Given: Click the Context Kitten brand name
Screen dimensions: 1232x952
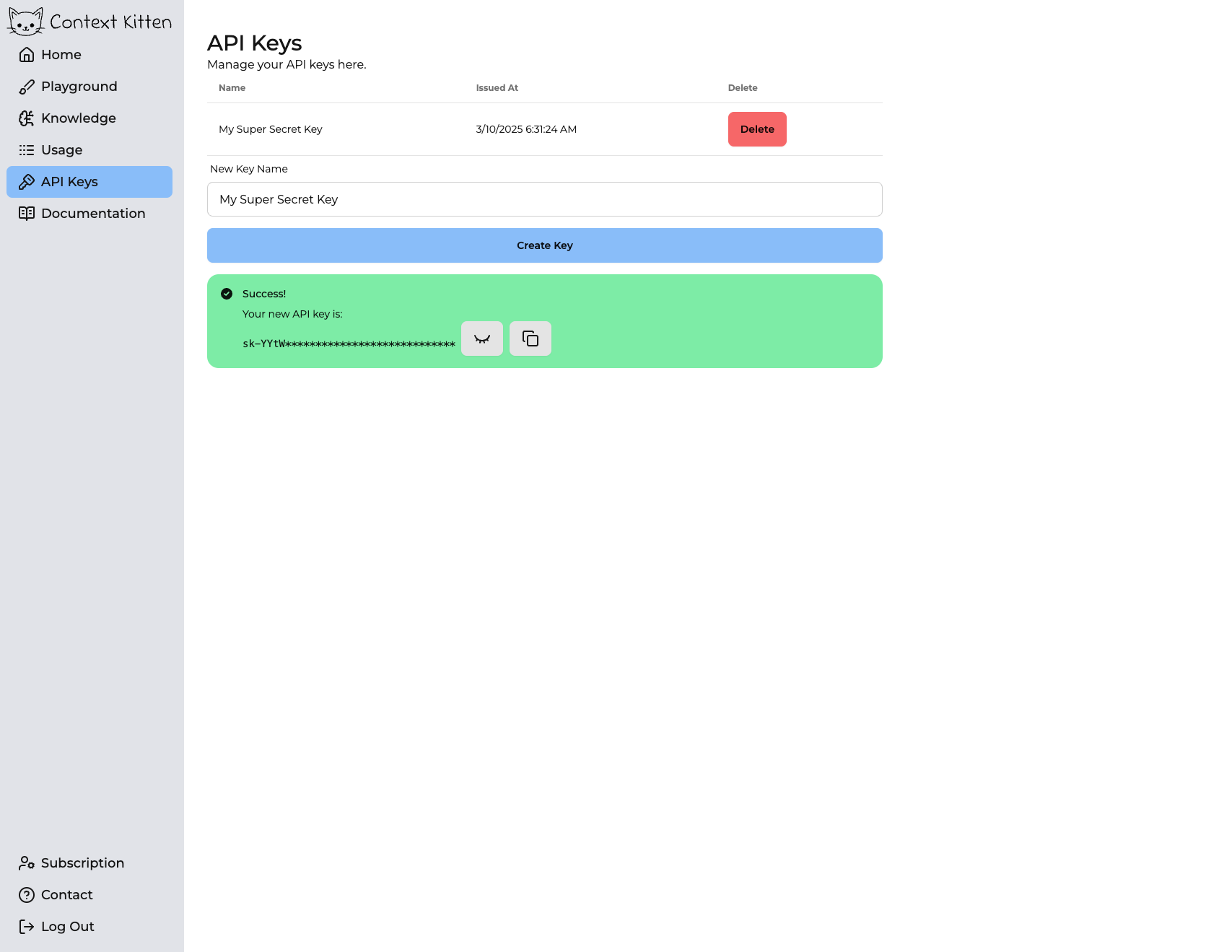Looking at the screenshot, I should [111, 22].
